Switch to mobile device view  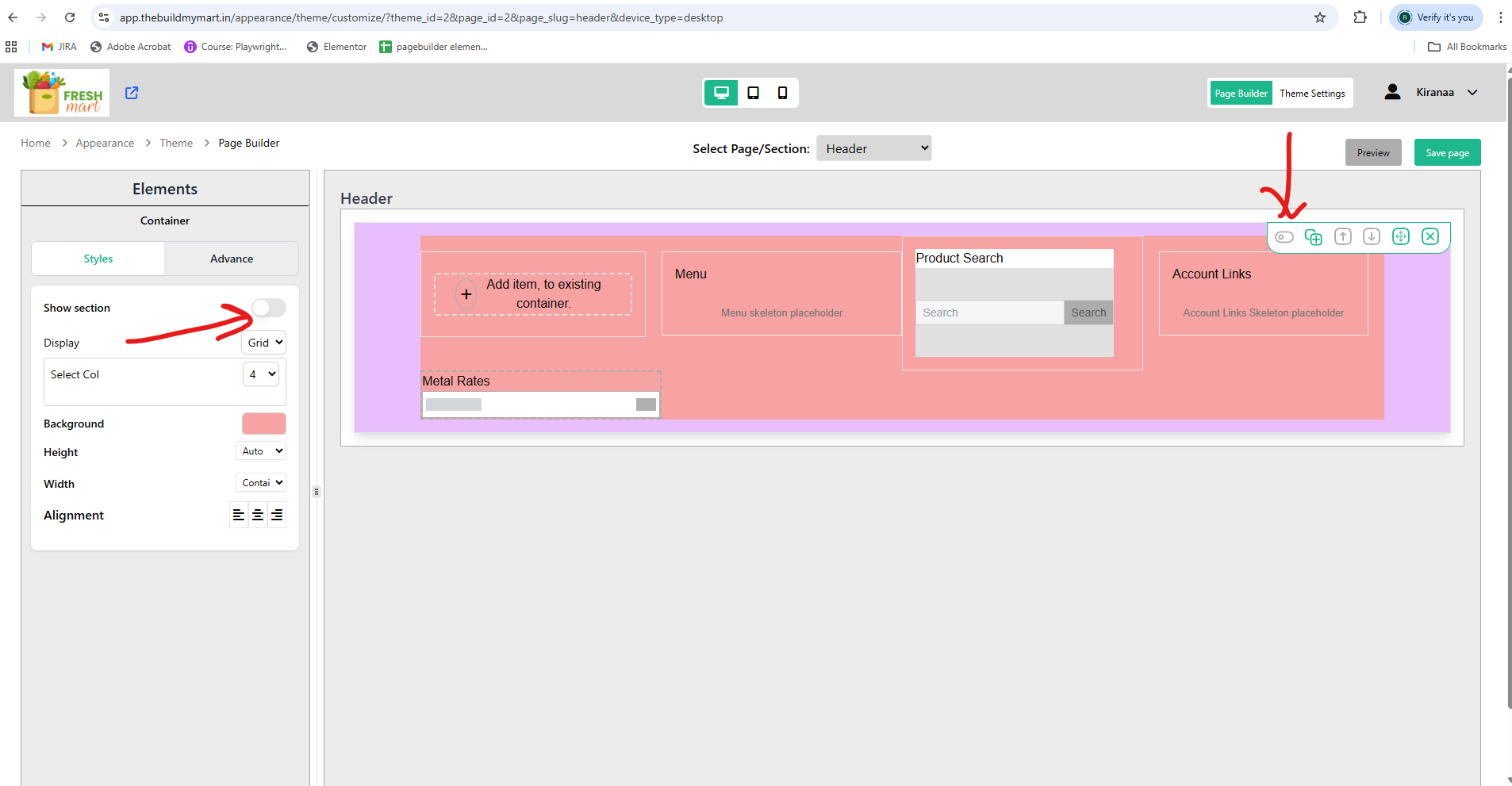coord(782,93)
